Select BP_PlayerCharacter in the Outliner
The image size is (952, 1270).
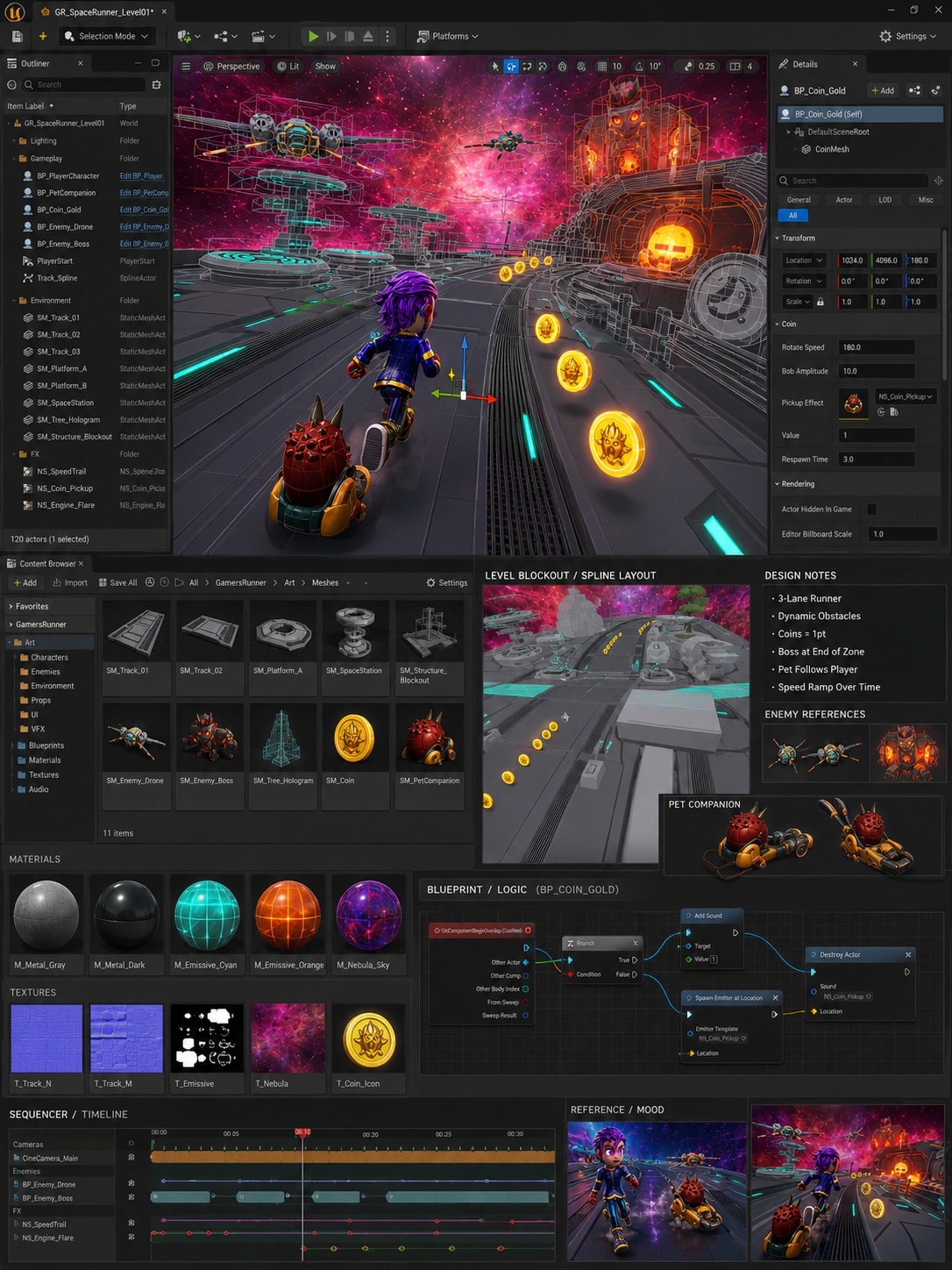click(x=68, y=176)
